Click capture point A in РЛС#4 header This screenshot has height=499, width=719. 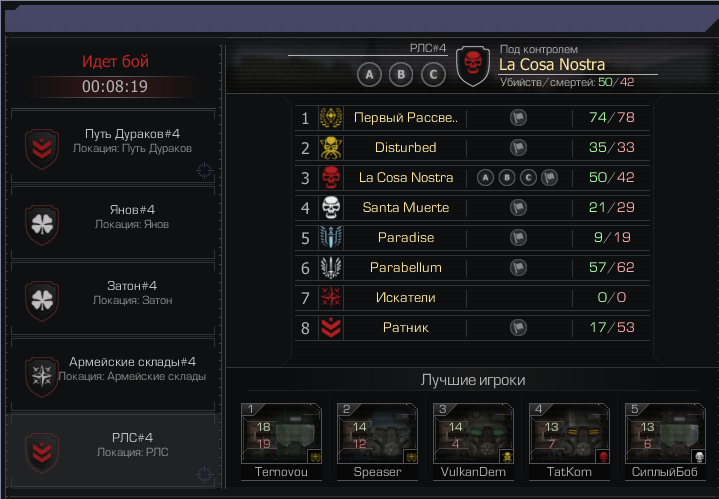(x=369, y=74)
